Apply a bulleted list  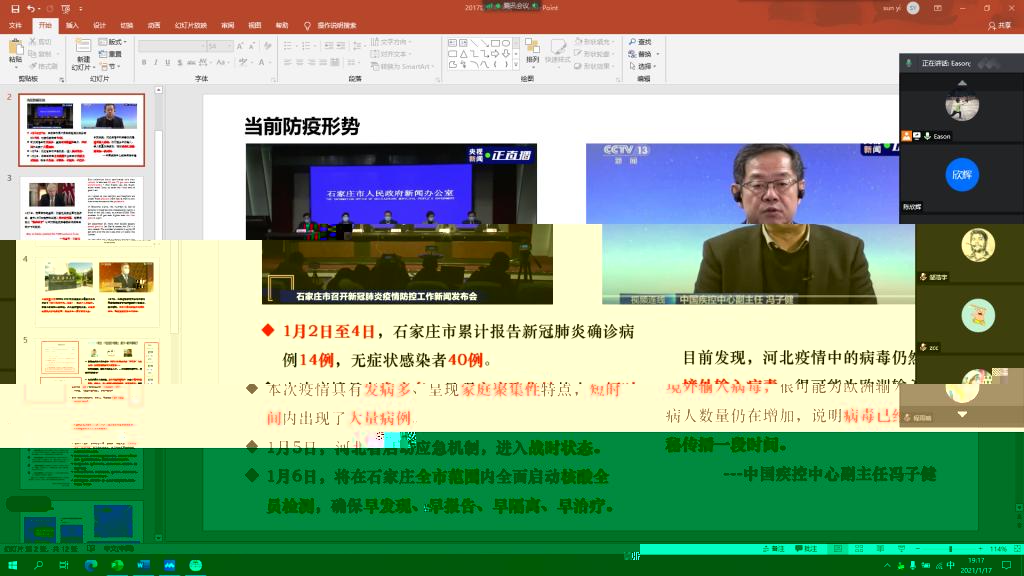[289, 46]
